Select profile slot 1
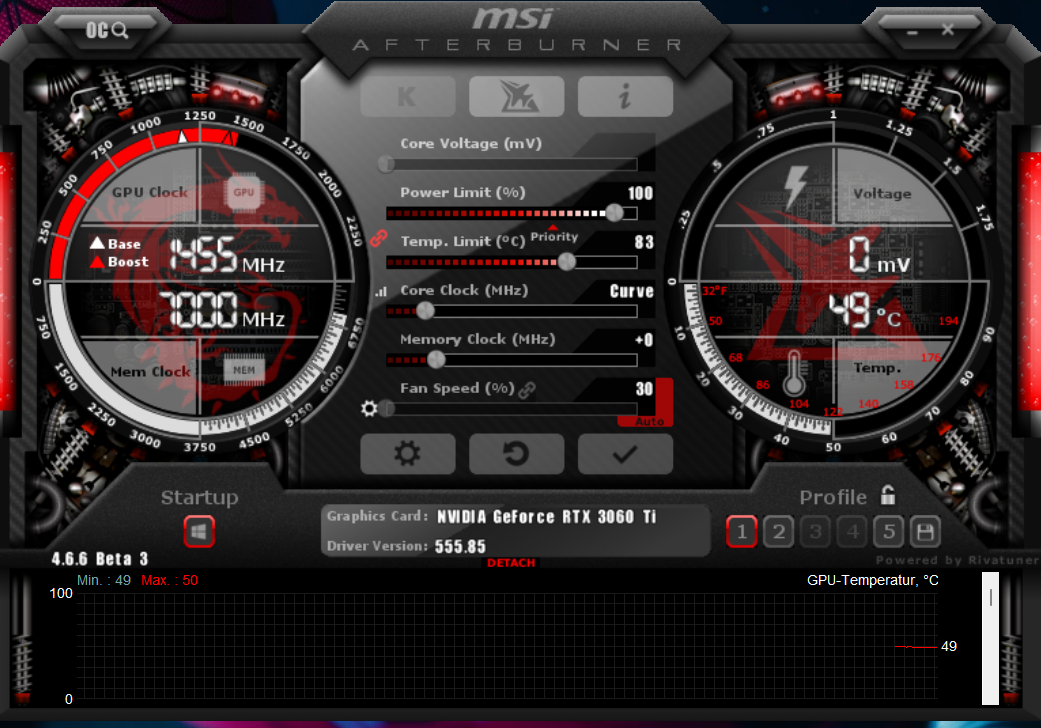Viewport: 1041px width, 728px height. click(742, 532)
